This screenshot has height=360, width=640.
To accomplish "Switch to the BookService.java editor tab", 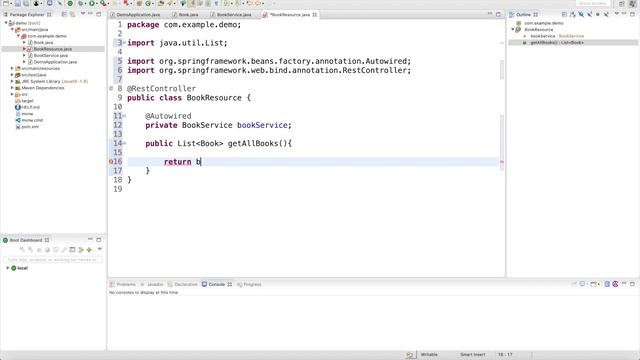I will [x=233, y=15].
